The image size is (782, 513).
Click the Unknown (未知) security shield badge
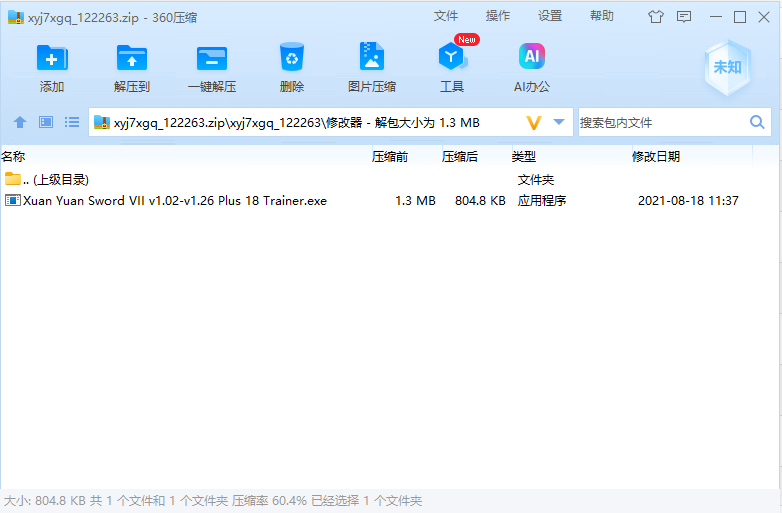tap(728, 68)
